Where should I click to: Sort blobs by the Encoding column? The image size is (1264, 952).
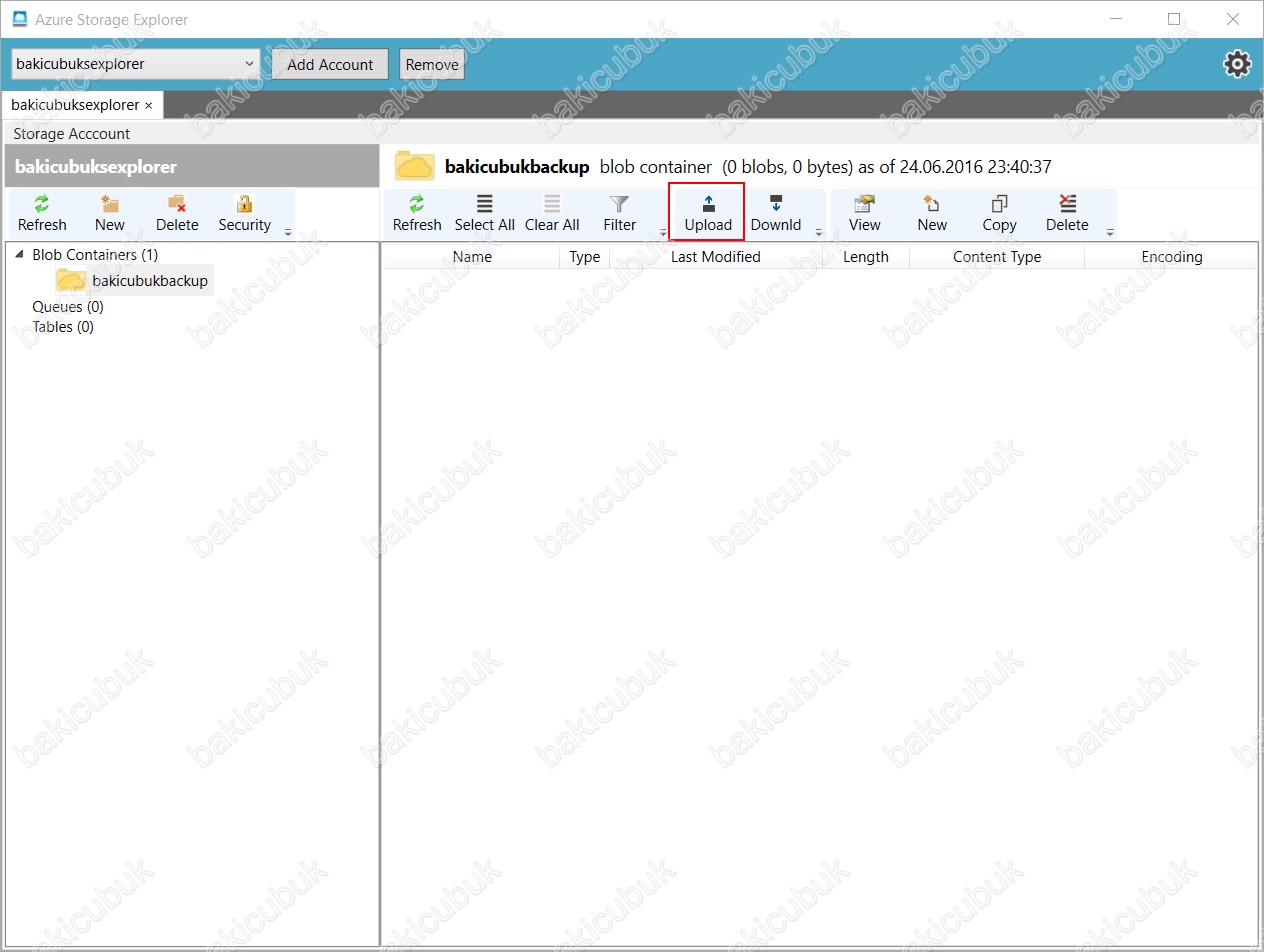[x=1172, y=257]
